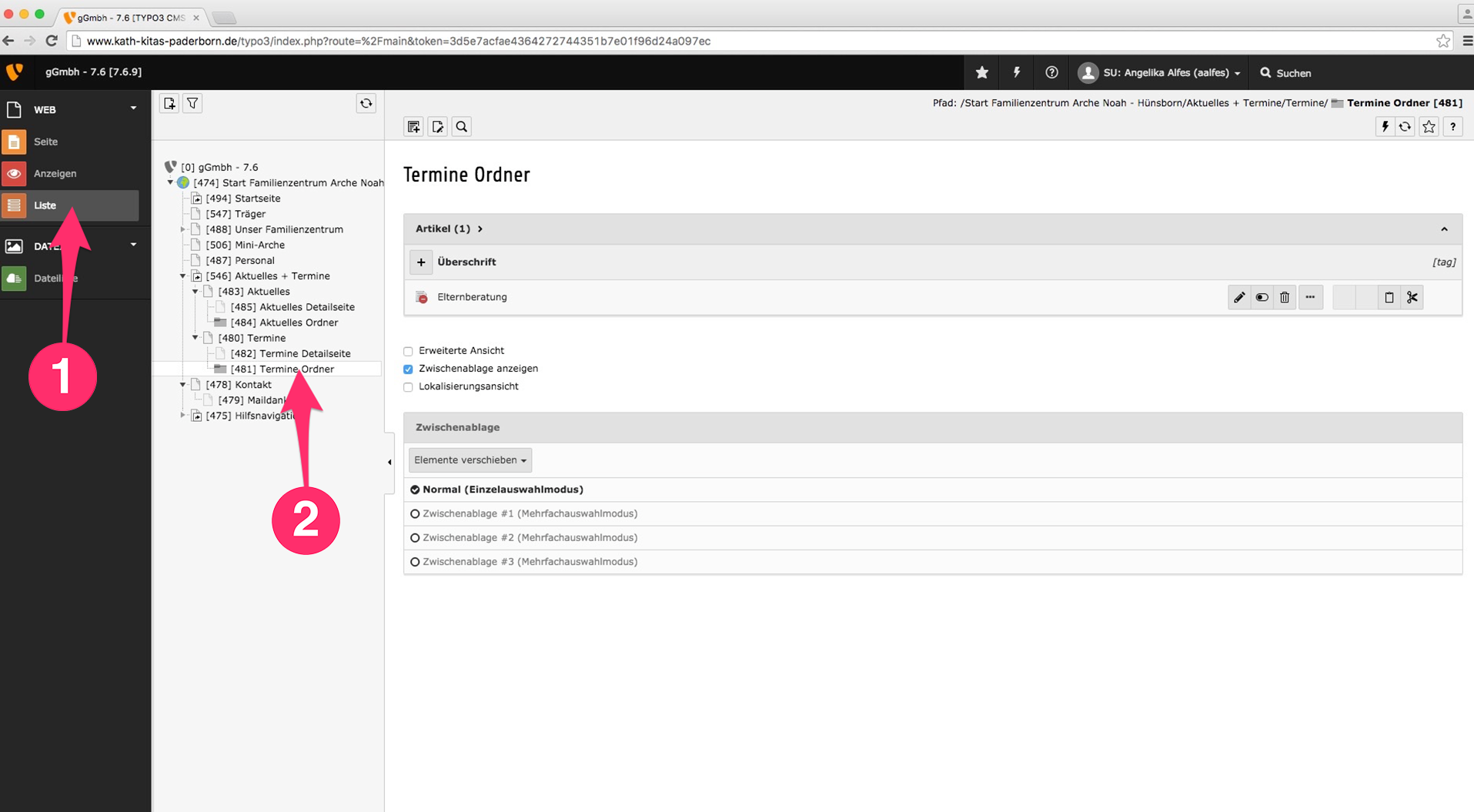Enable the Erweiterte Ansicht checkbox
The width and height of the screenshot is (1474, 812).
[409, 351]
